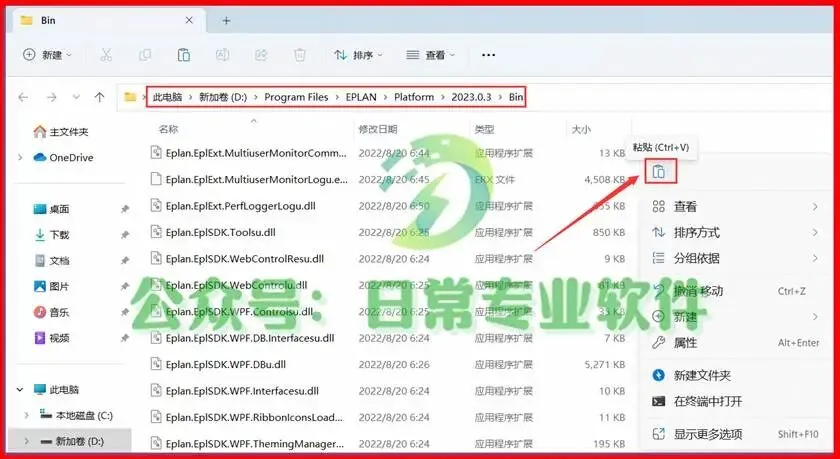The height and width of the screenshot is (459, 840).
Task: Open 文档 in quick access
Action: (x=51, y=261)
